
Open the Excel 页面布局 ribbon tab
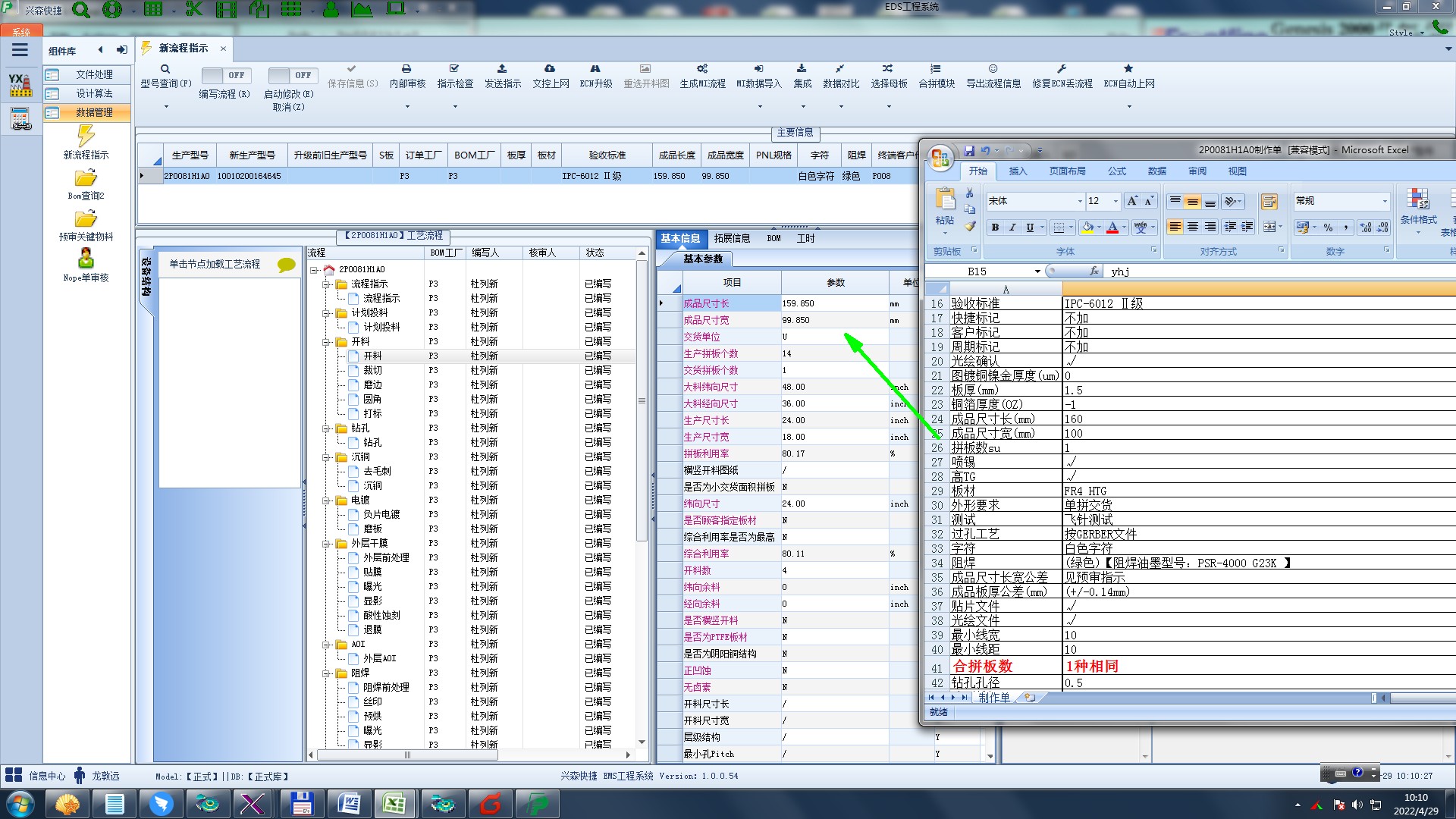pyautogui.click(x=1067, y=171)
